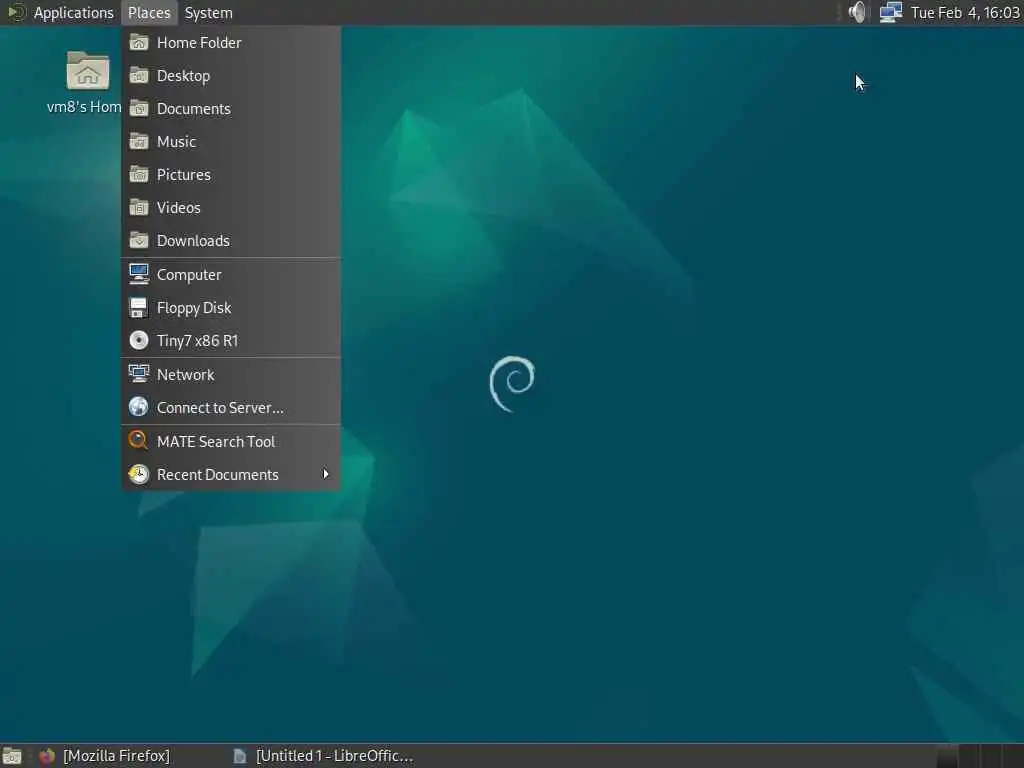Viewport: 1024px width, 768px height.
Task: Click the Connect to Server globe icon
Action: pyautogui.click(x=138, y=408)
